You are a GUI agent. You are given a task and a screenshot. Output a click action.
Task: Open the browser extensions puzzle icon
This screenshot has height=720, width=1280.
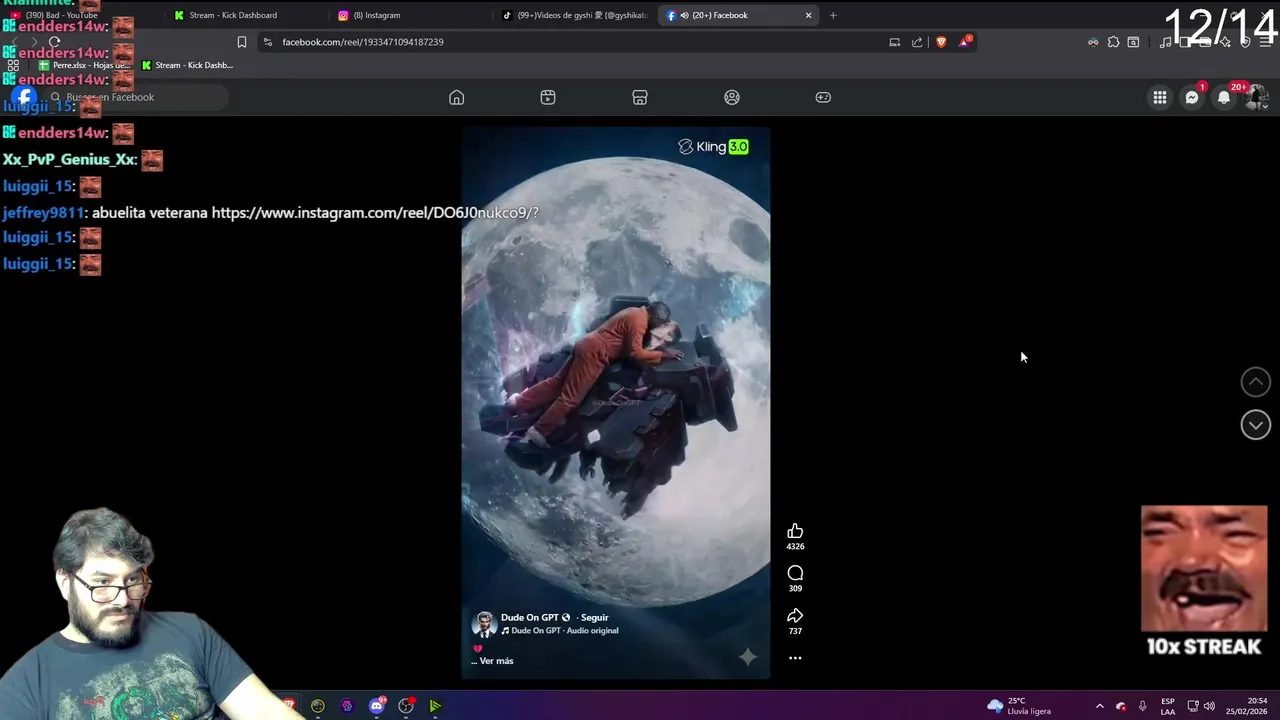click(x=1113, y=42)
